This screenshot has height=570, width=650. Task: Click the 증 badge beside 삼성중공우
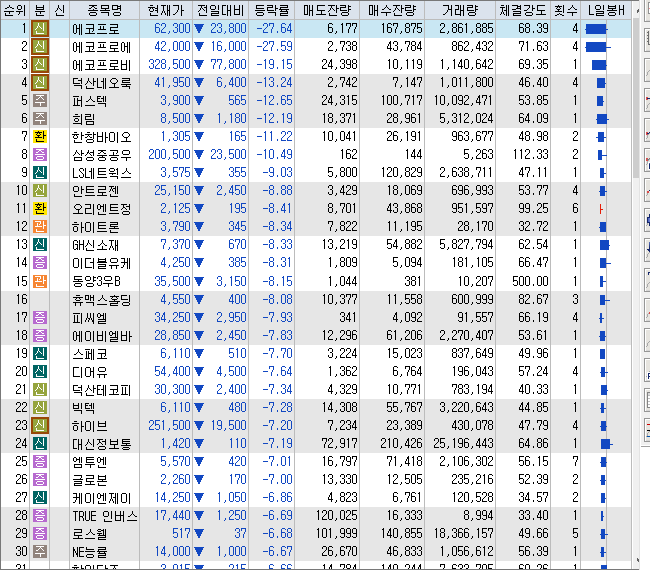40,155
